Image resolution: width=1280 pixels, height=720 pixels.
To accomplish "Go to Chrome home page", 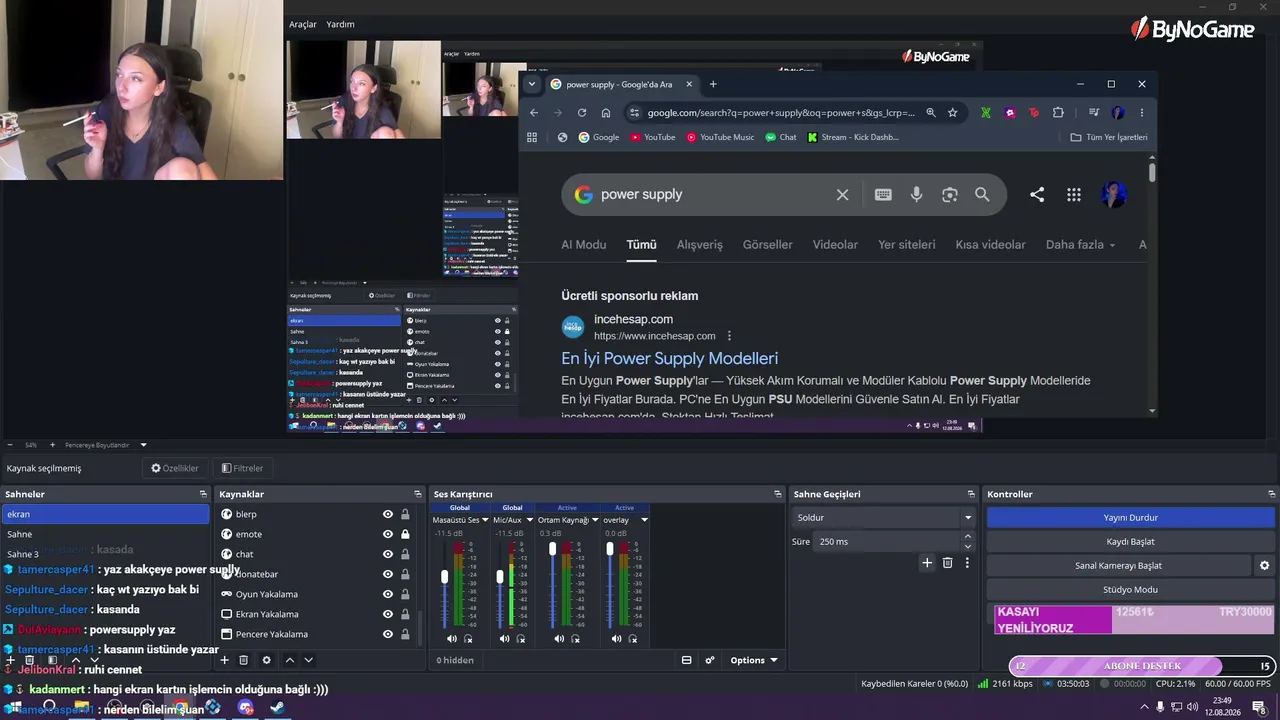I will pos(606,113).
